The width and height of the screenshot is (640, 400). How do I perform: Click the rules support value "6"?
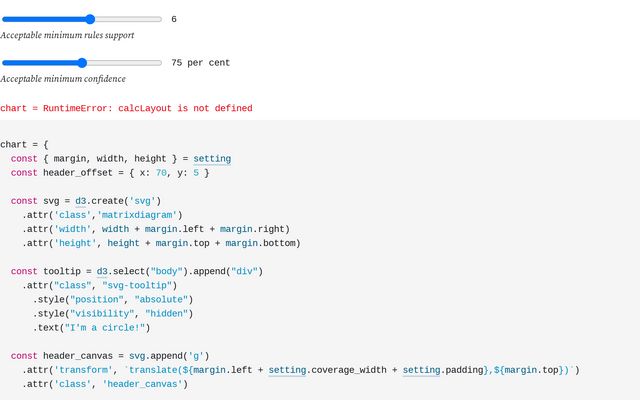pyautogui.click(x=174, y=19)
